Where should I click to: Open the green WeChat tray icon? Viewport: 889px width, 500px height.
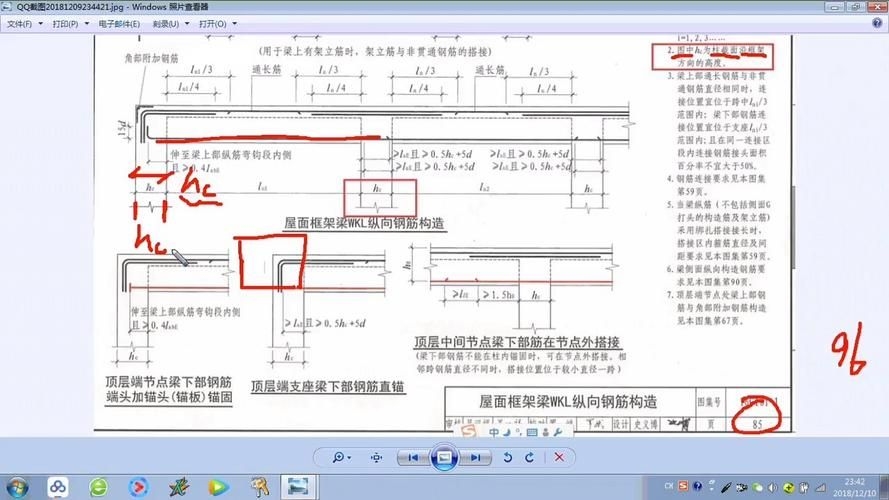click(757, 487)
